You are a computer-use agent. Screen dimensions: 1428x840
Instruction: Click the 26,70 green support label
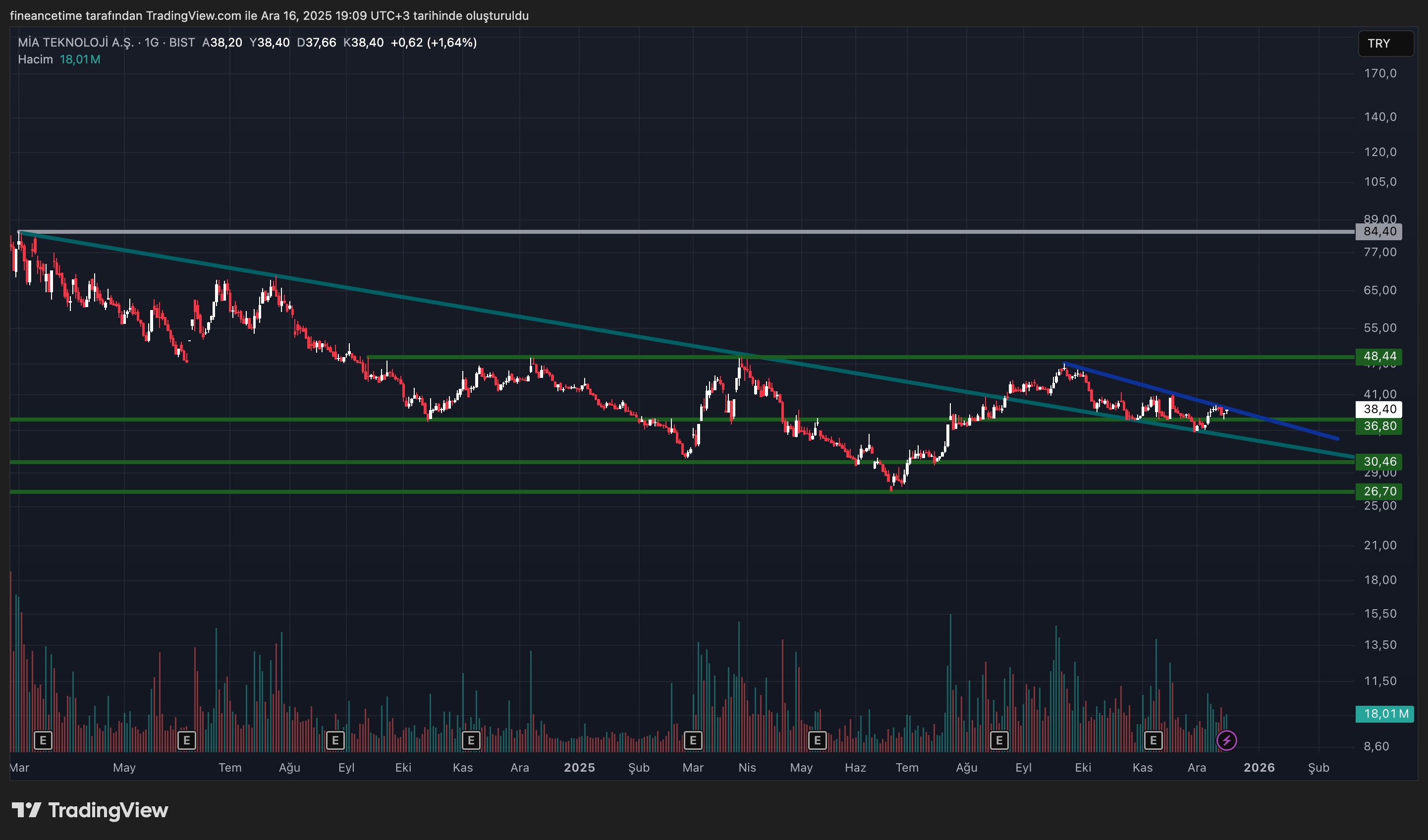click(x=1379, y=491)
